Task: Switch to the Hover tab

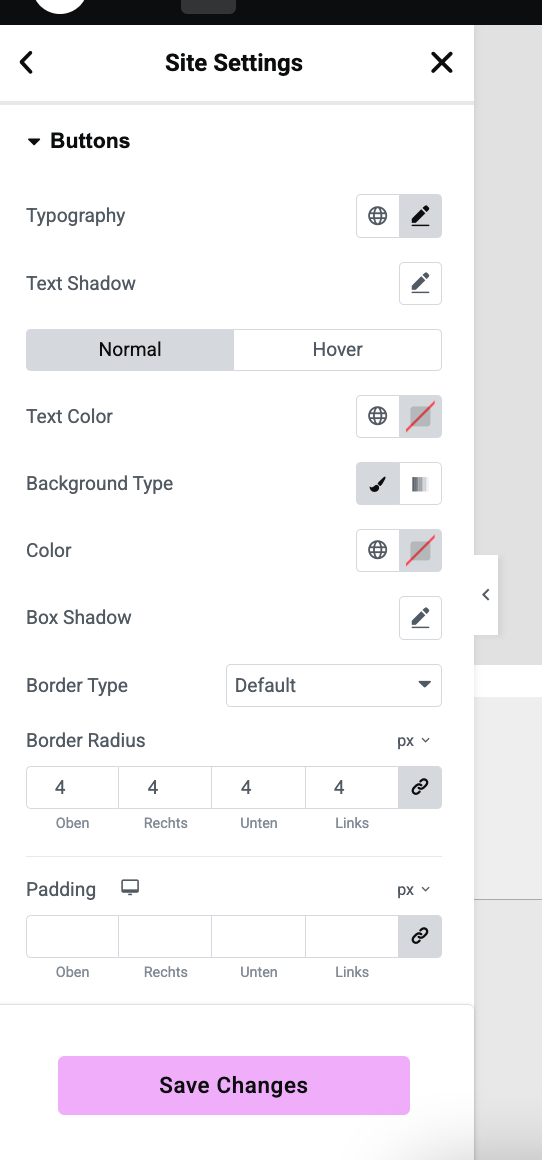Action: click(x=337, y=350)
